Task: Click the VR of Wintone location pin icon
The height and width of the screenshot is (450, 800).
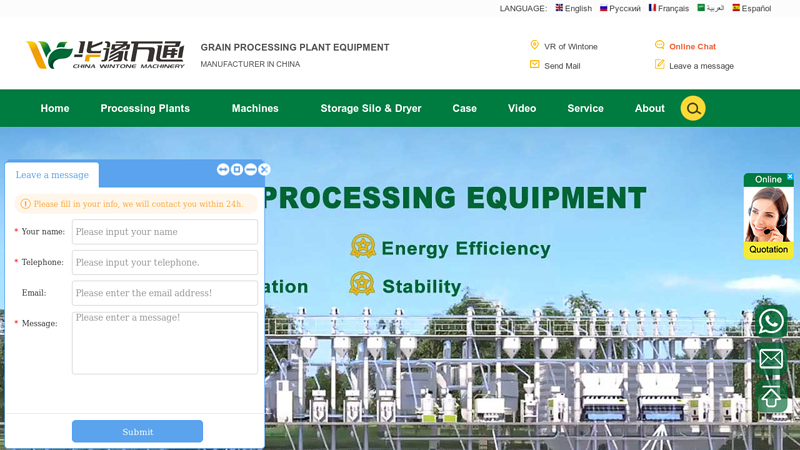Action: tap(535, 45)
